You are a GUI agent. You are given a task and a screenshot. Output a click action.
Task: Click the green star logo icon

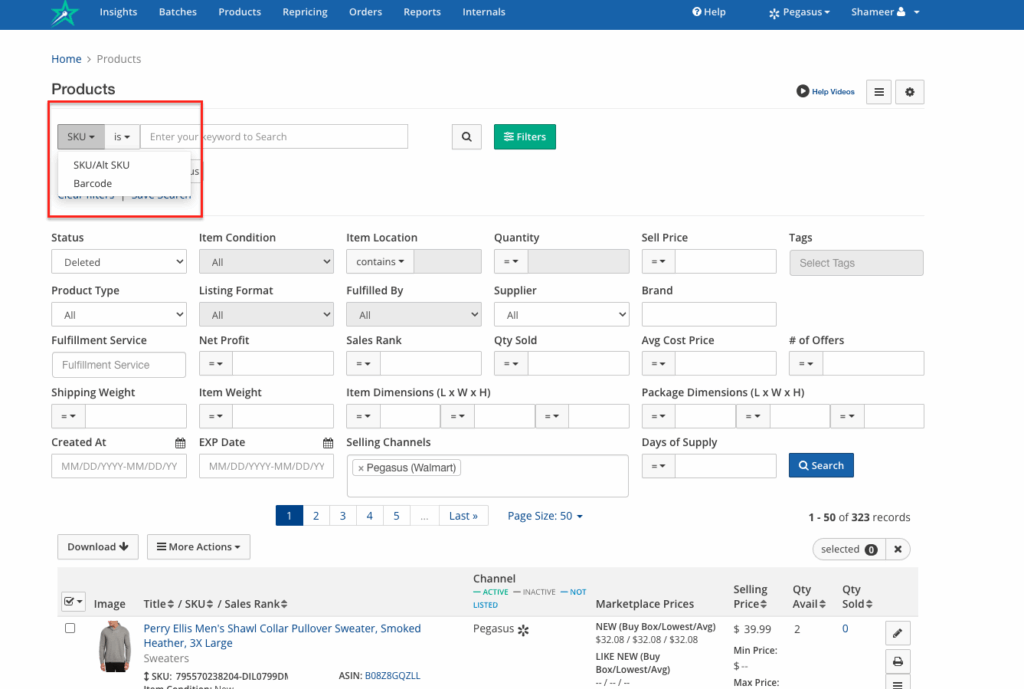(x=65, y=13)
